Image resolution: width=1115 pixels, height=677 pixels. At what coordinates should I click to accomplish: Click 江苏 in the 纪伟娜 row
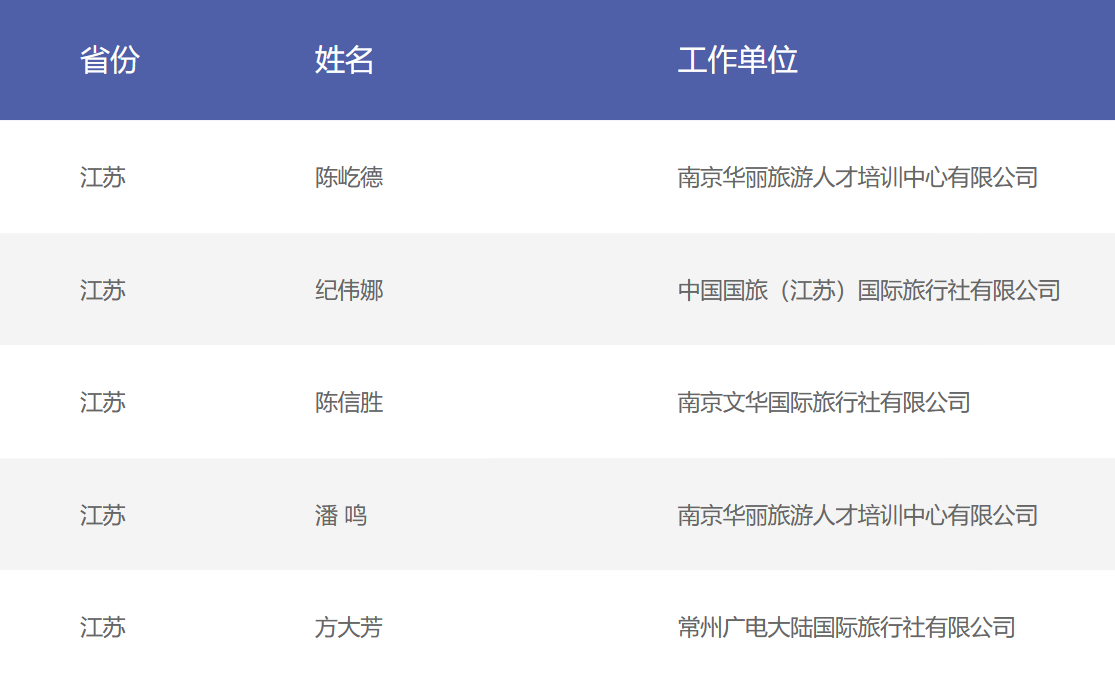103,290
